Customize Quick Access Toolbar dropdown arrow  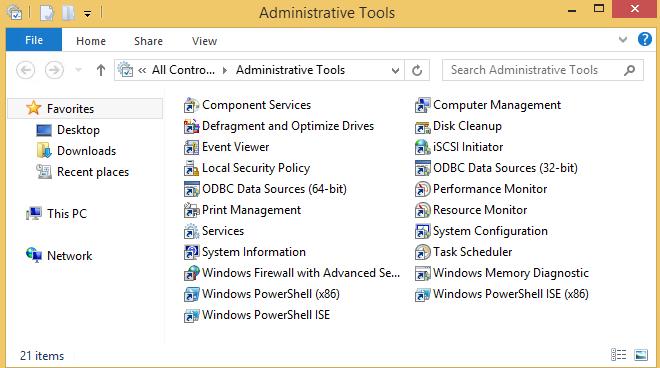pos(87,14)
